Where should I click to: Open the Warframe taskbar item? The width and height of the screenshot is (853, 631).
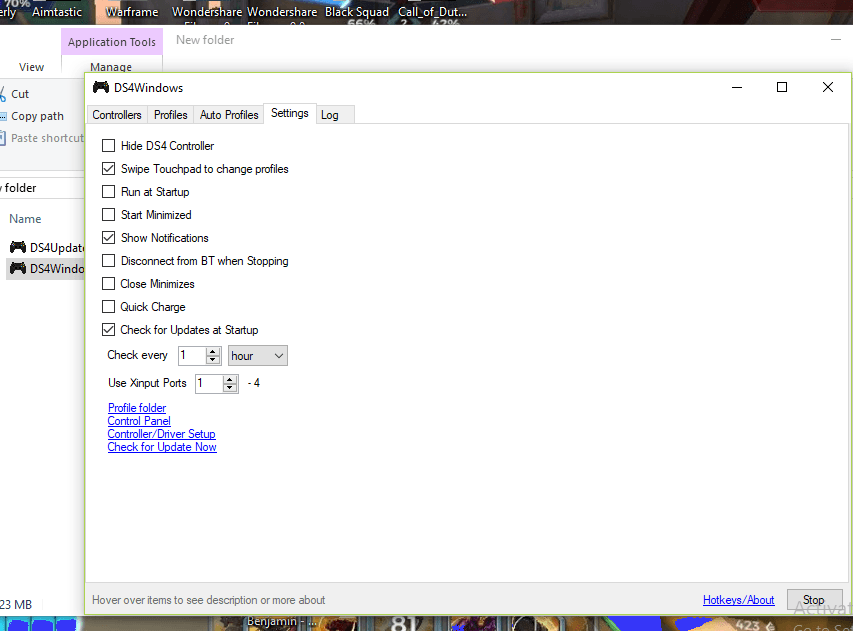(131, 12)
